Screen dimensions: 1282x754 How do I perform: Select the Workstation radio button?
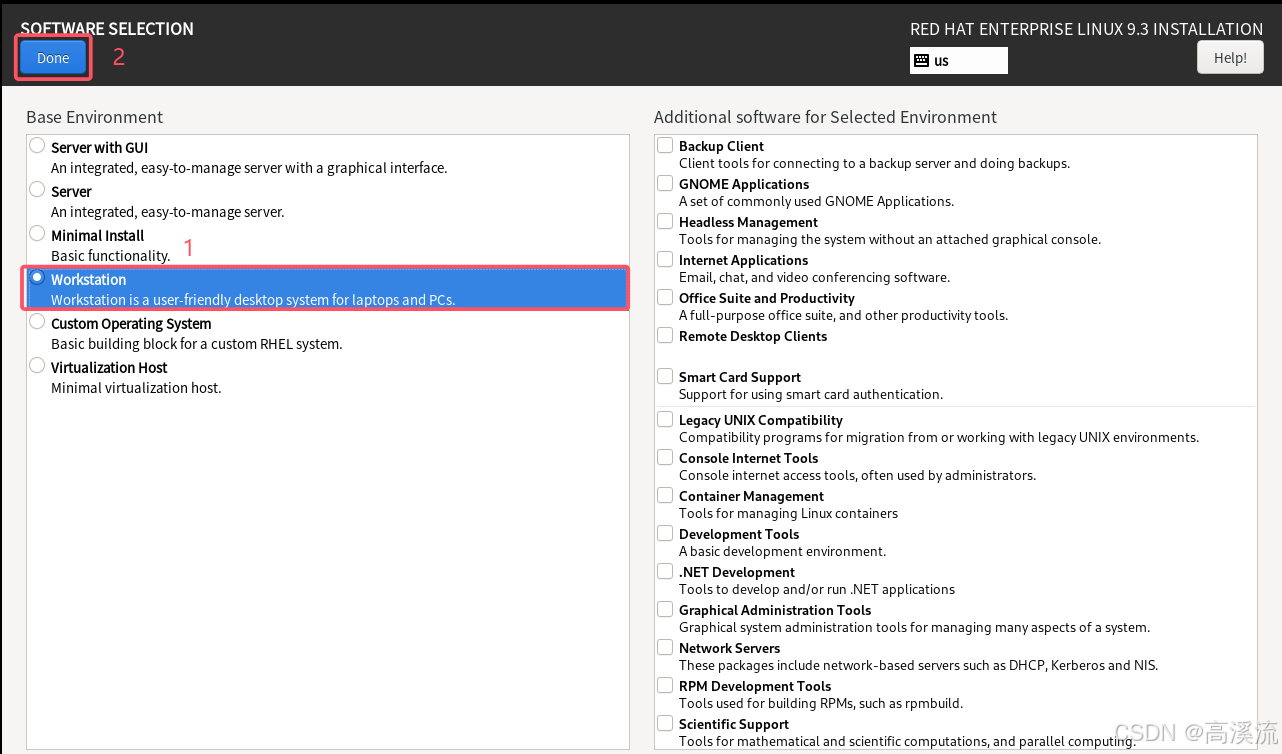[x=37, y=277]
